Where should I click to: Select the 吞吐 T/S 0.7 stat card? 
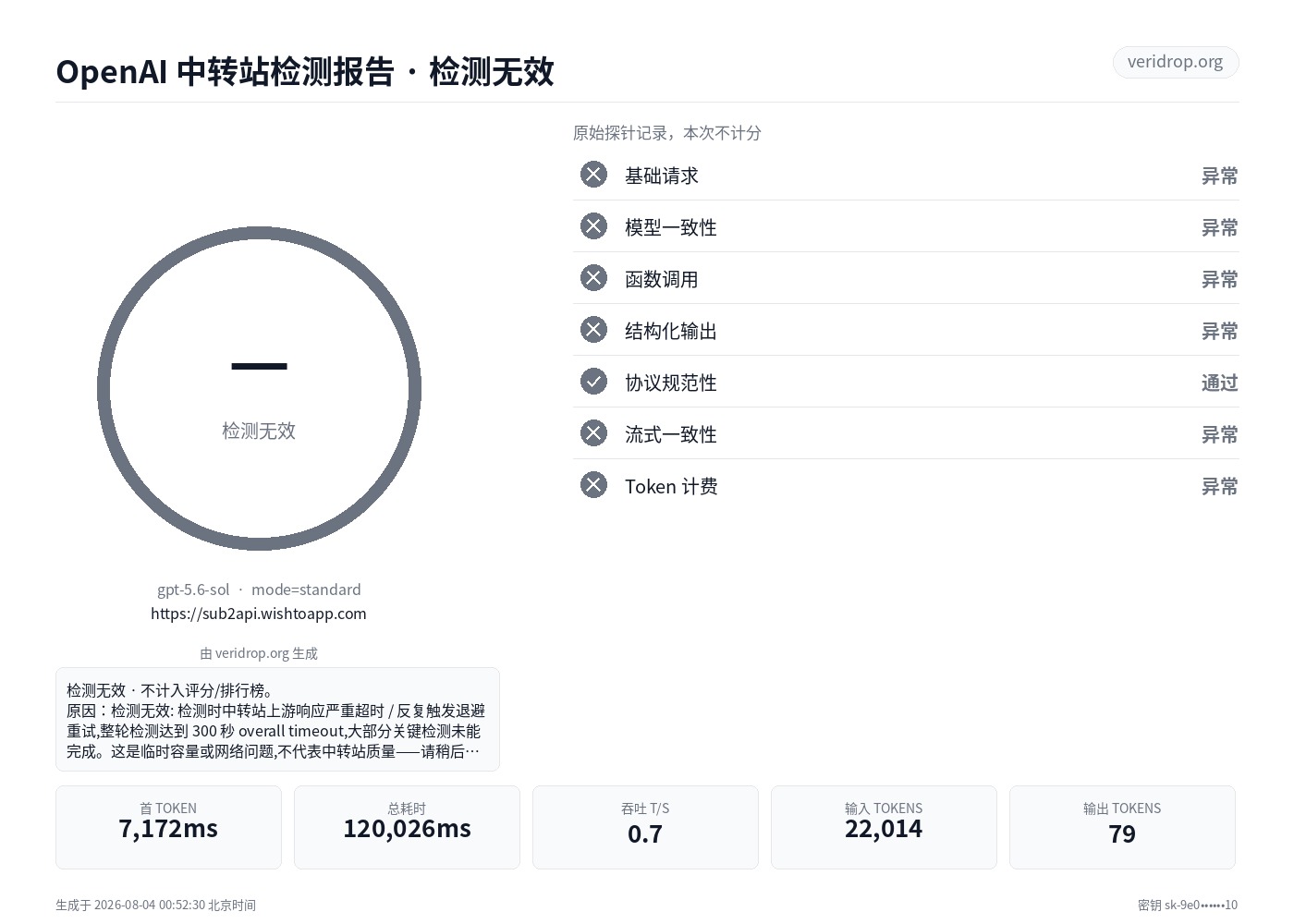click(645, 827)
